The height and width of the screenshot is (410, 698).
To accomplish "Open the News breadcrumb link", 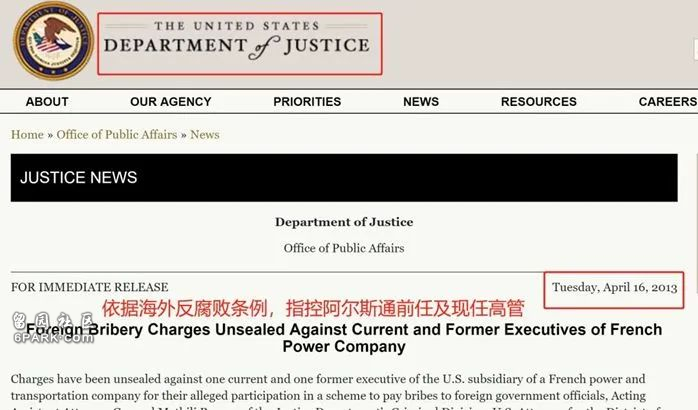I will (205, 134).
